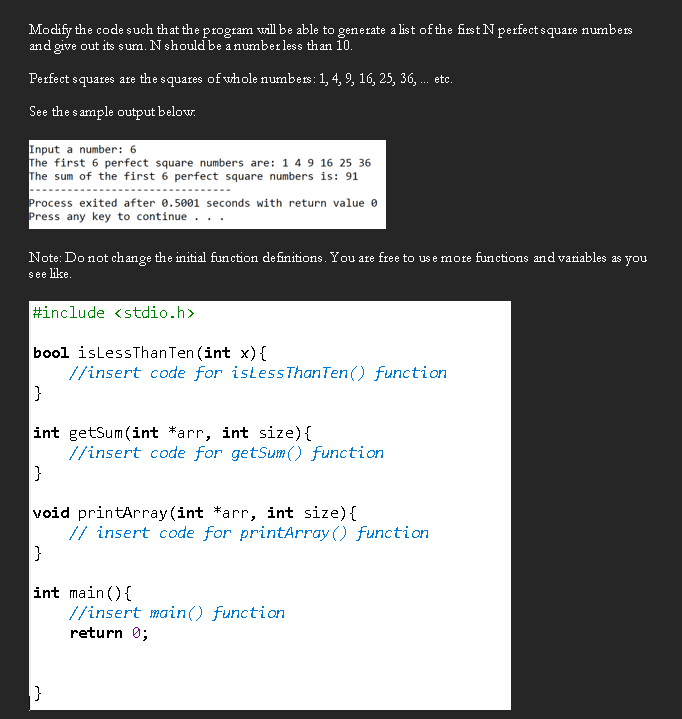Click the #include <stdio.h> line
Image resolution: width=682 pixels, height=719 pixels.
[114, 313]
